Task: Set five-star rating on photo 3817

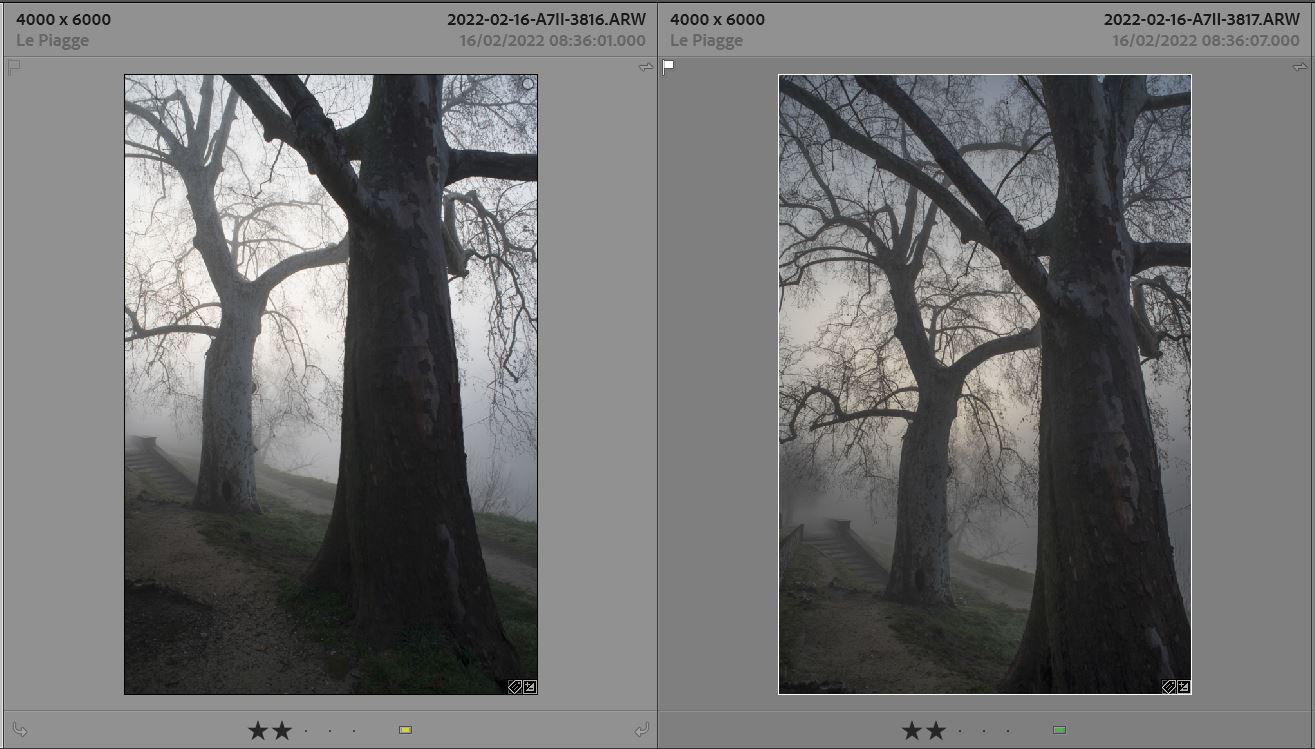Action: pos(1008,731)
